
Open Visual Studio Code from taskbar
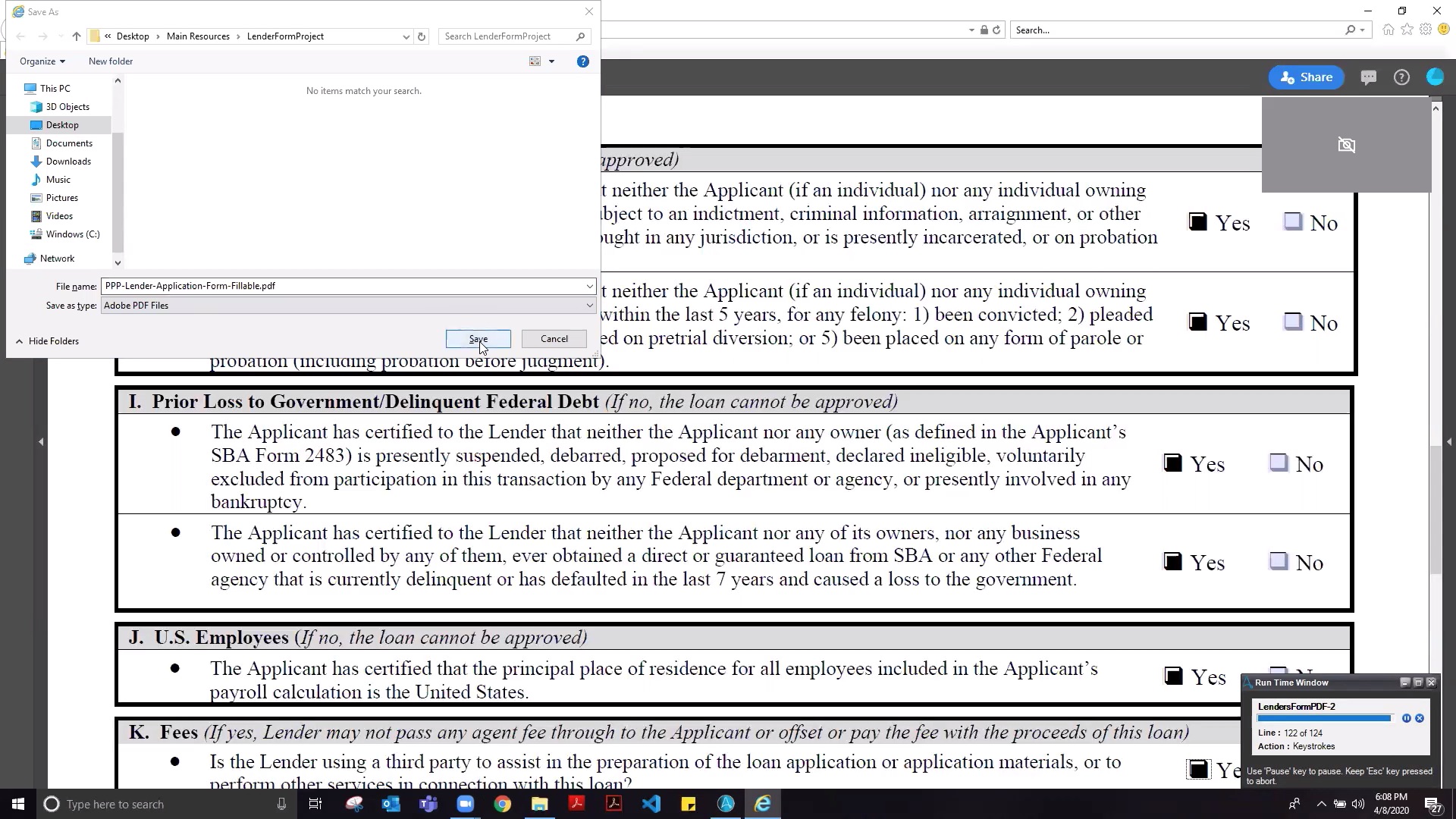tap(651, 804)
